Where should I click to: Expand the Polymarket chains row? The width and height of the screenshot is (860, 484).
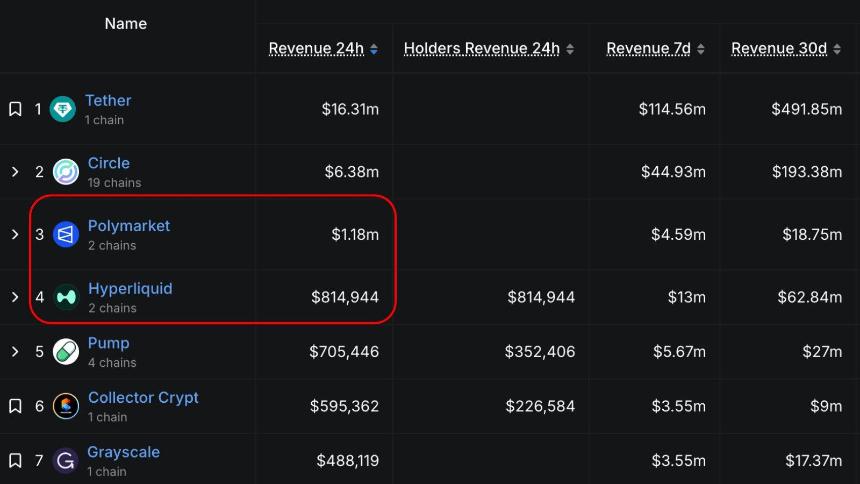[x=15, y=234]
